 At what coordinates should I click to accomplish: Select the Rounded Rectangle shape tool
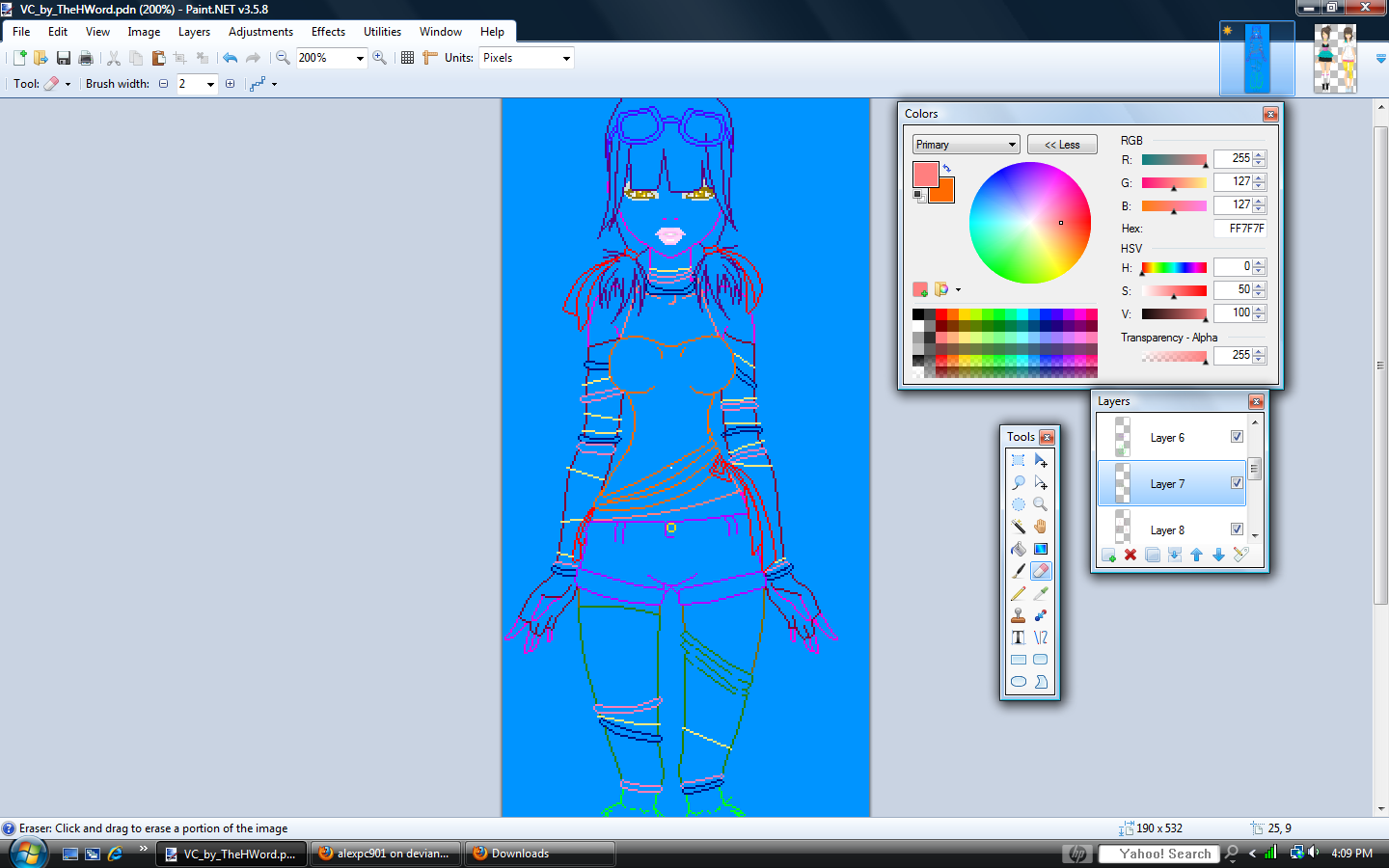coord(1041,660)
